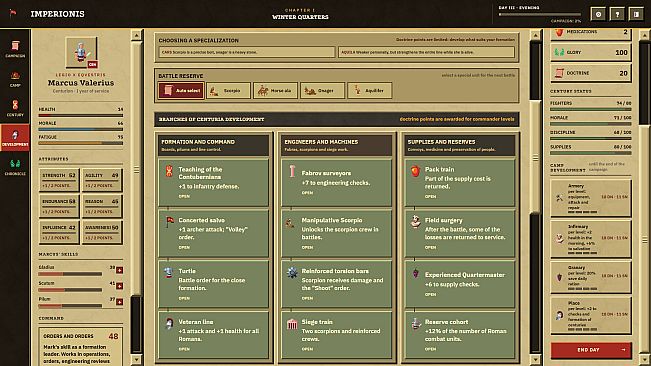Open the Campaign sidebar section

pos(15,49)
